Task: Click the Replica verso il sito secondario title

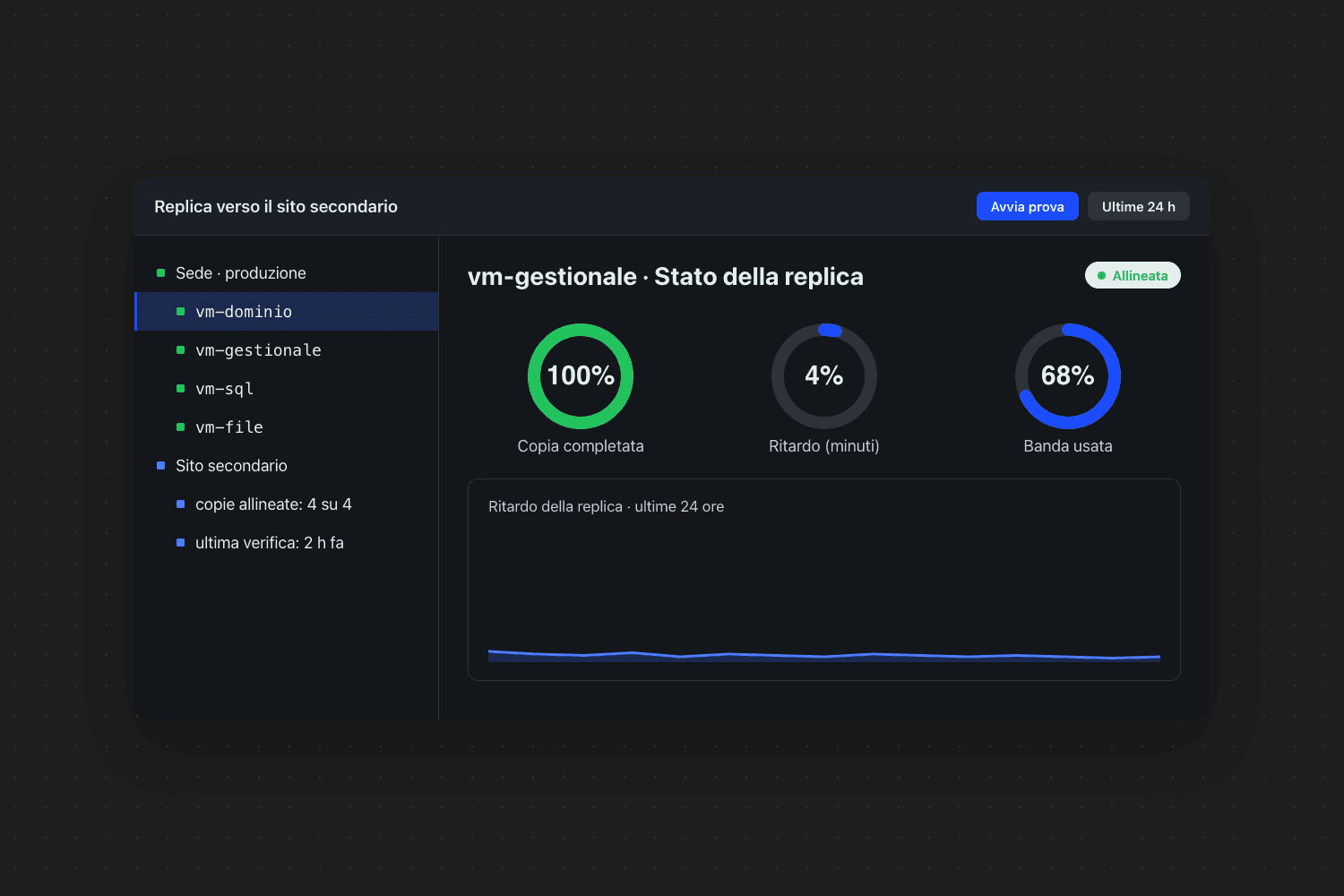Action: click(x=276, y=207)
